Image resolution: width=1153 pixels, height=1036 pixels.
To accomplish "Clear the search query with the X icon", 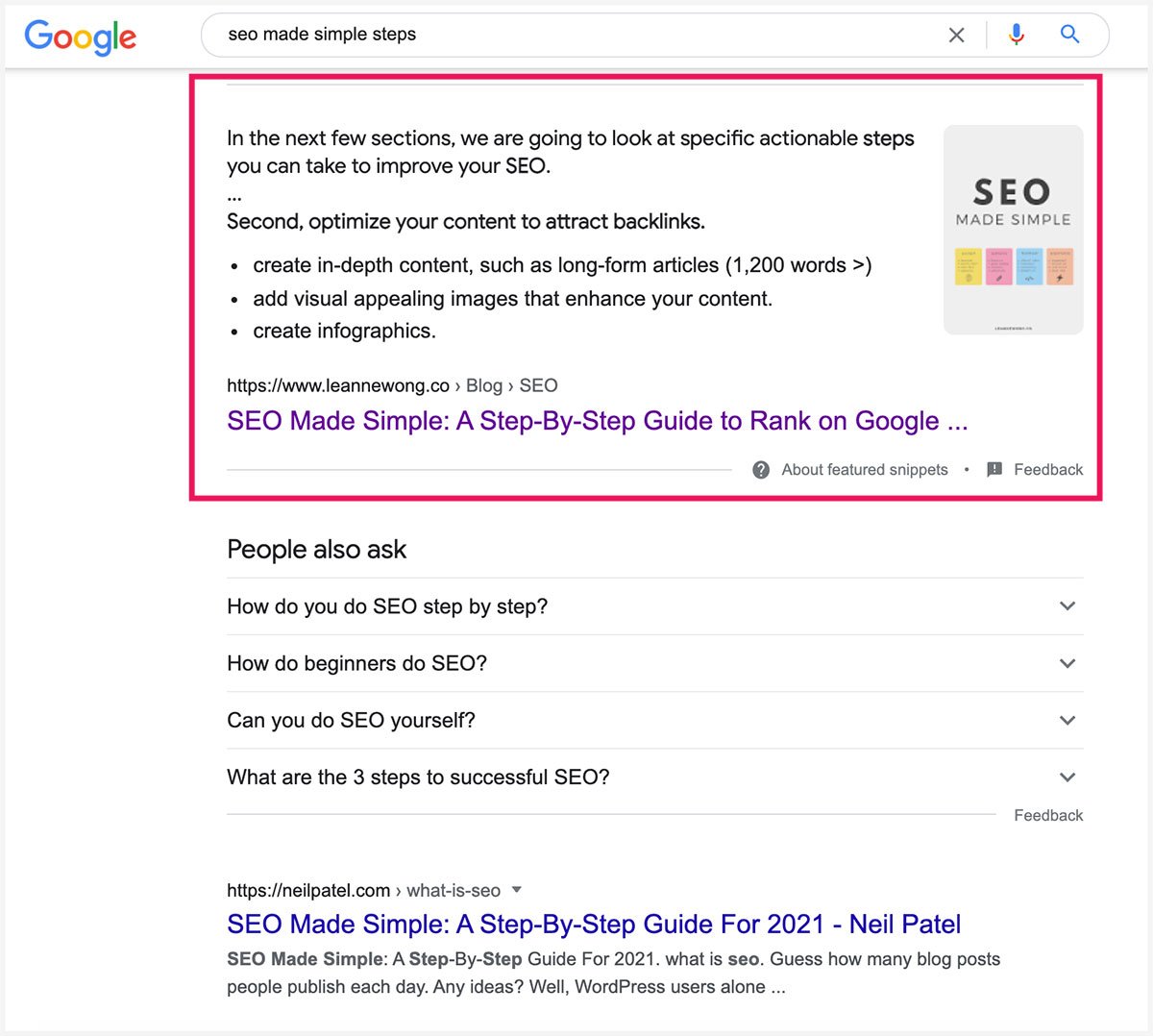I will [x=957, y=35].
